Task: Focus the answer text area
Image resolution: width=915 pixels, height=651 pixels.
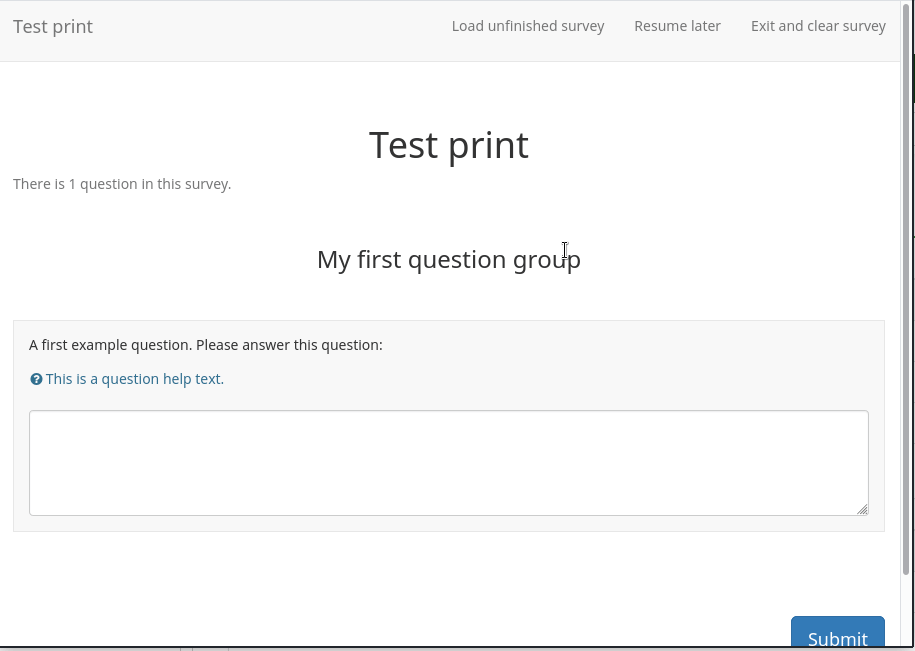Action: [x=448, y=462]
